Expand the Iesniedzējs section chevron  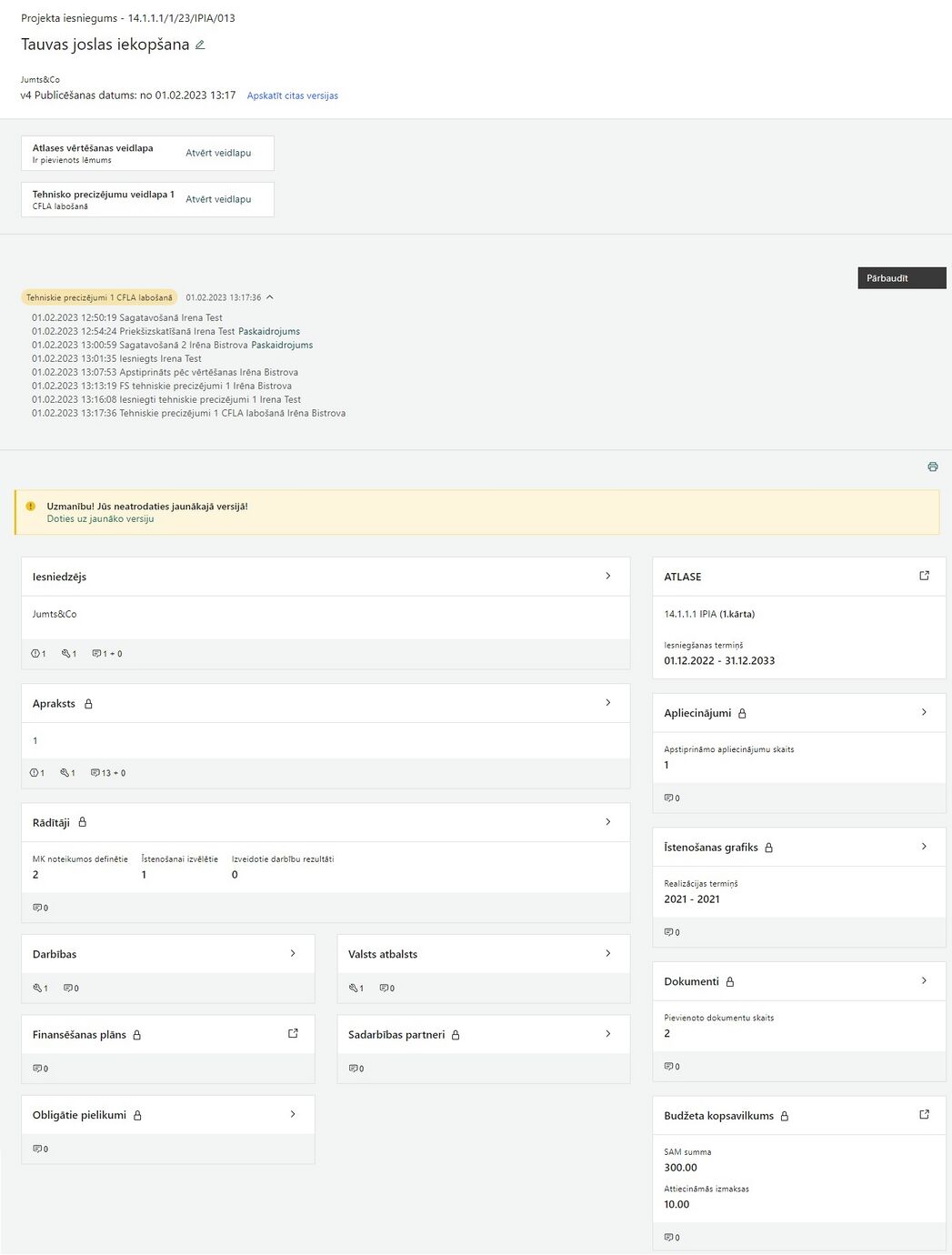click(x=608, y=576)
